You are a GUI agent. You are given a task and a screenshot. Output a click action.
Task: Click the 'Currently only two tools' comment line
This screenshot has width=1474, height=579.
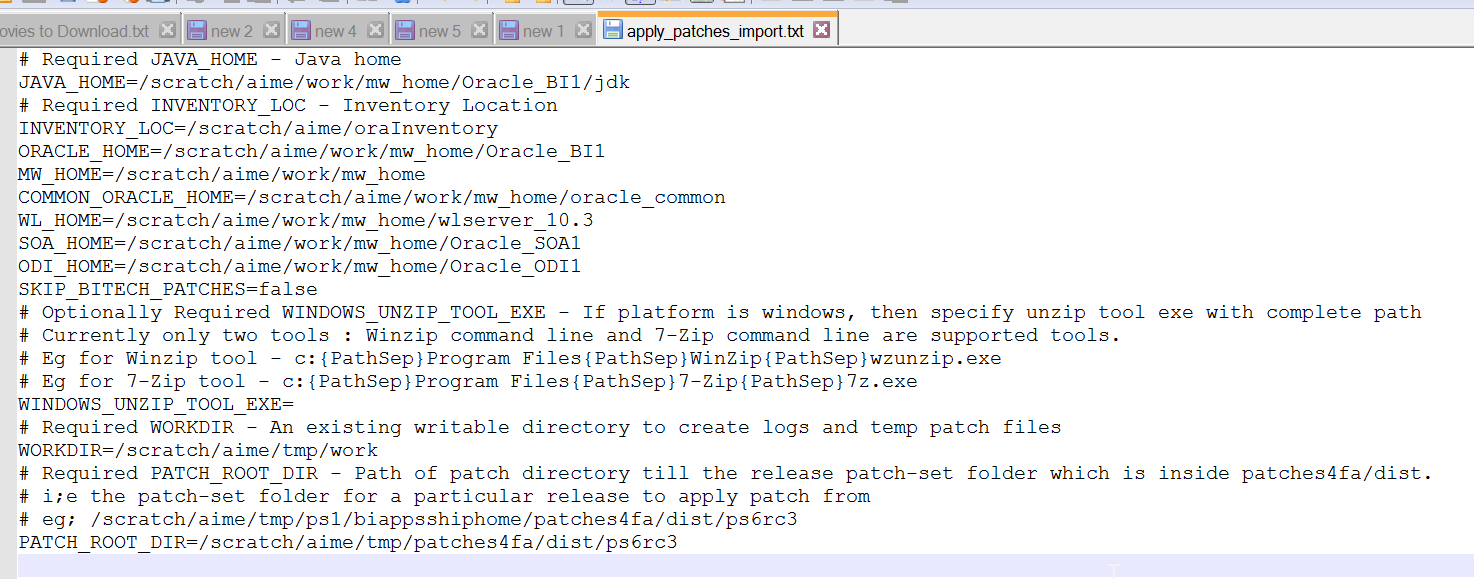(570, 335)
